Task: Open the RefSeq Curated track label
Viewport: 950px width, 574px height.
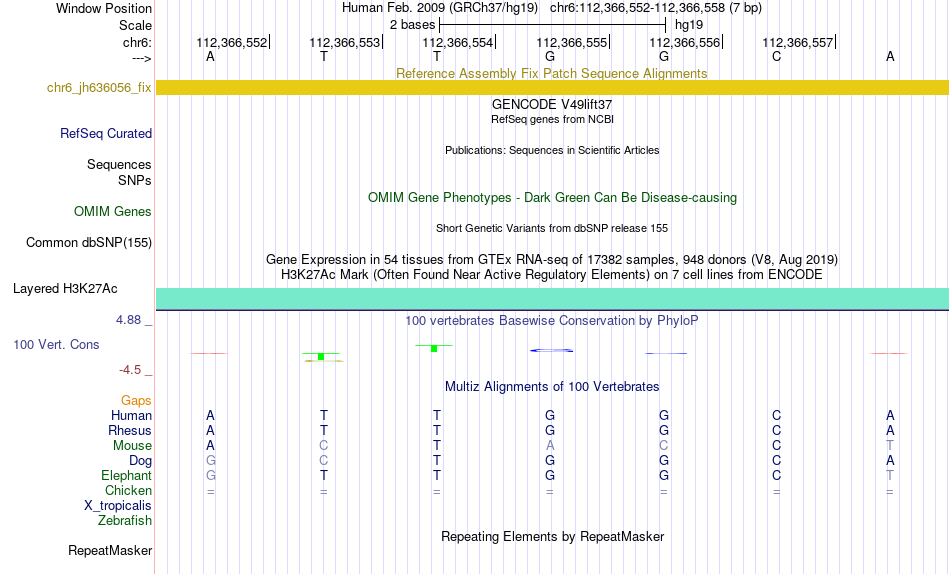Action: (x=105, y=133)
